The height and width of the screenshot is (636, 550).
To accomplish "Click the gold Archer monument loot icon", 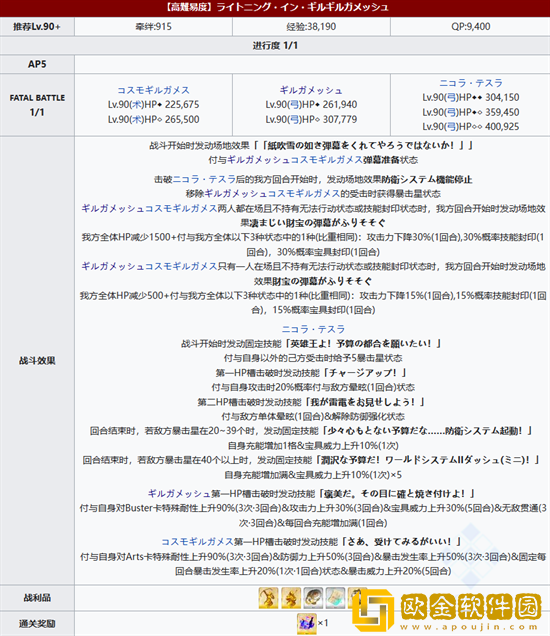I will pyautogui.click(x=269, y=597).
